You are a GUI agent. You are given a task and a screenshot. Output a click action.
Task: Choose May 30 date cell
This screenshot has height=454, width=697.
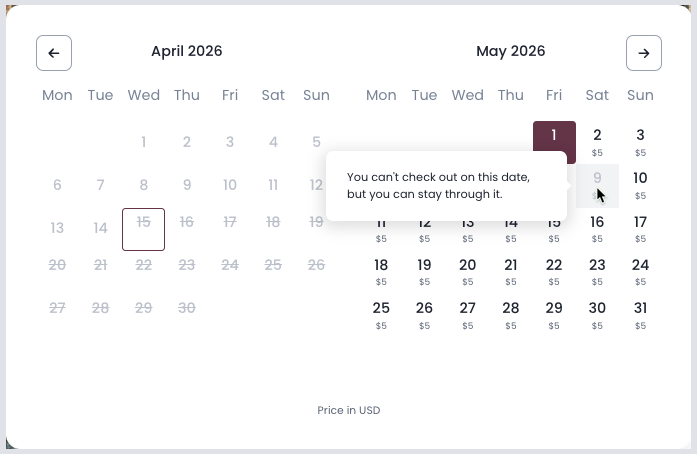point(597,315)
